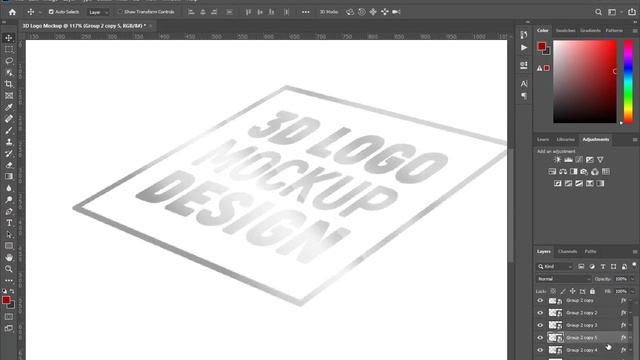Image resolution: width=640 pixels, height=360 pixels.
Task: Open the search icon in options bar
Action: coord(598,12)
